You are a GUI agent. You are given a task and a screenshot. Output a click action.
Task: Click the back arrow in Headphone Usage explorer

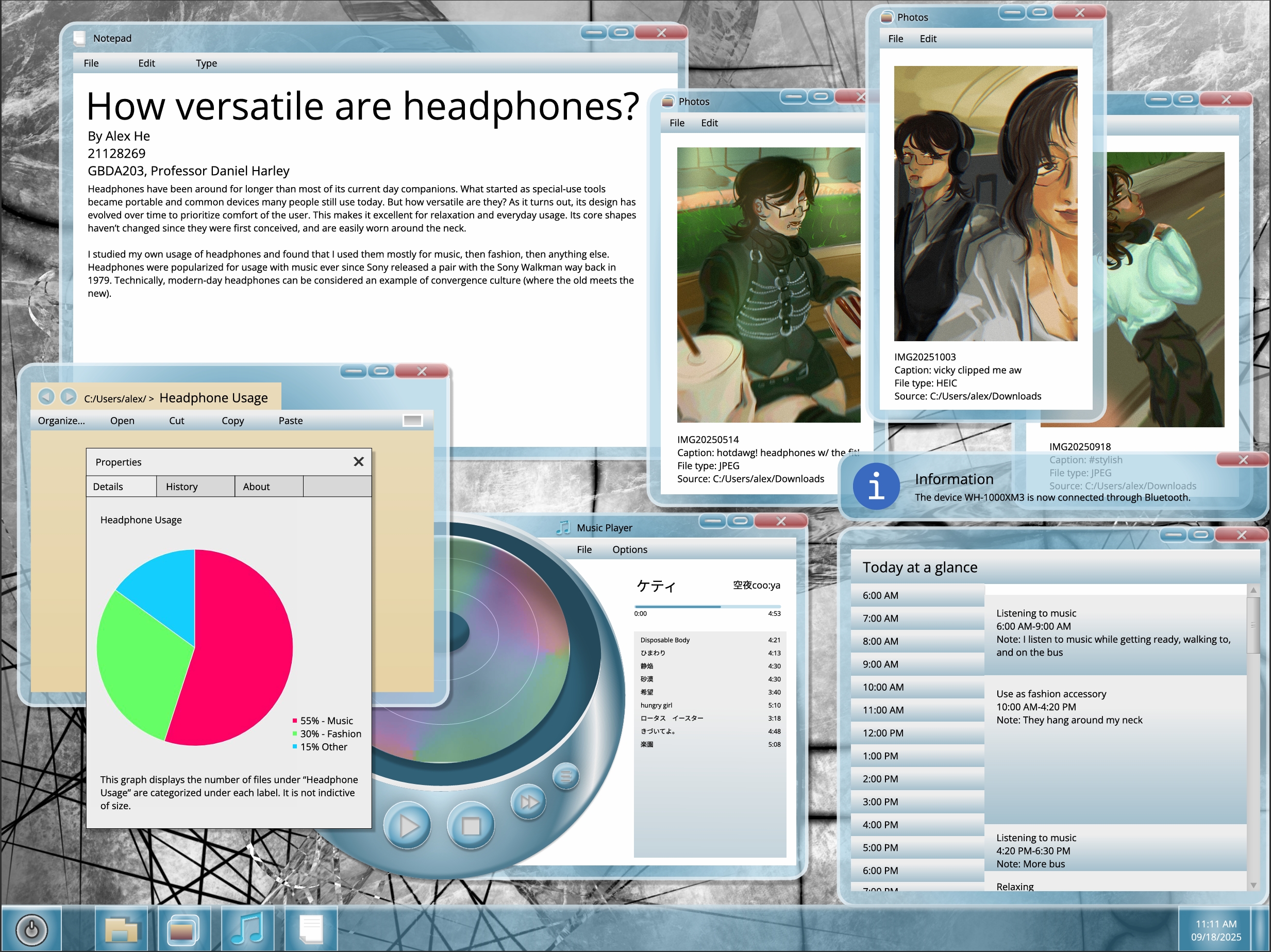(x=46, y=396)
